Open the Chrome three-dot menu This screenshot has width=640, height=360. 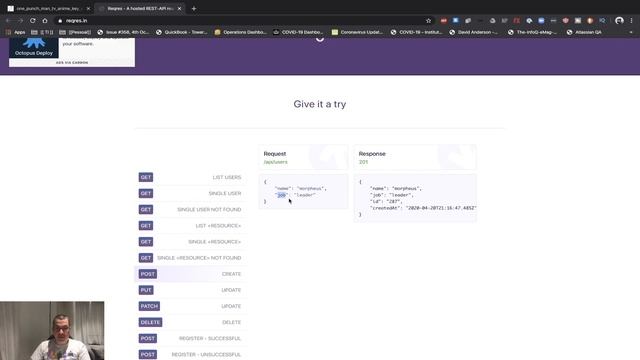click(631, 20)
